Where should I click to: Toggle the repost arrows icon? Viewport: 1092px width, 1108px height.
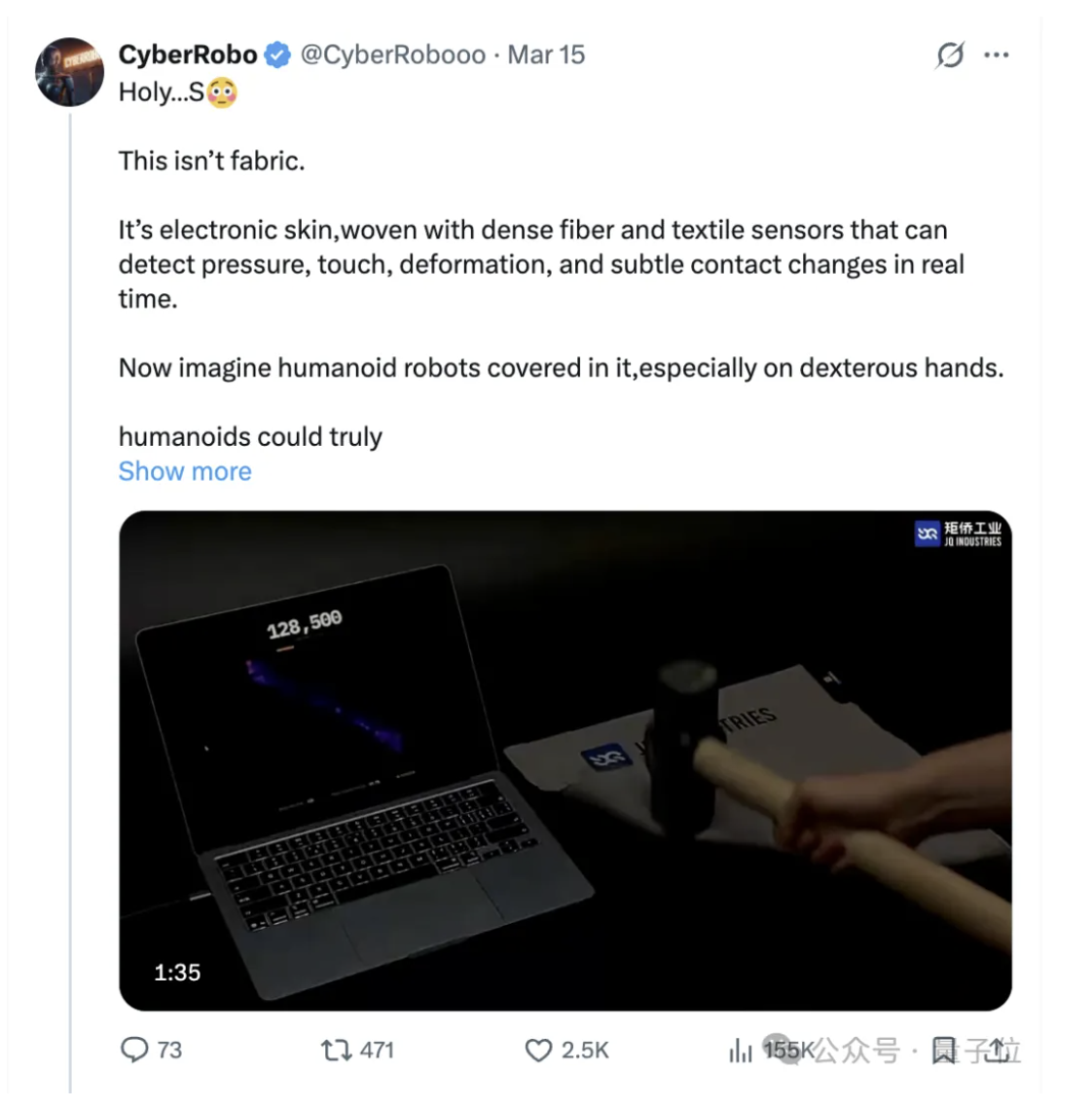(x=337, y=1050)
